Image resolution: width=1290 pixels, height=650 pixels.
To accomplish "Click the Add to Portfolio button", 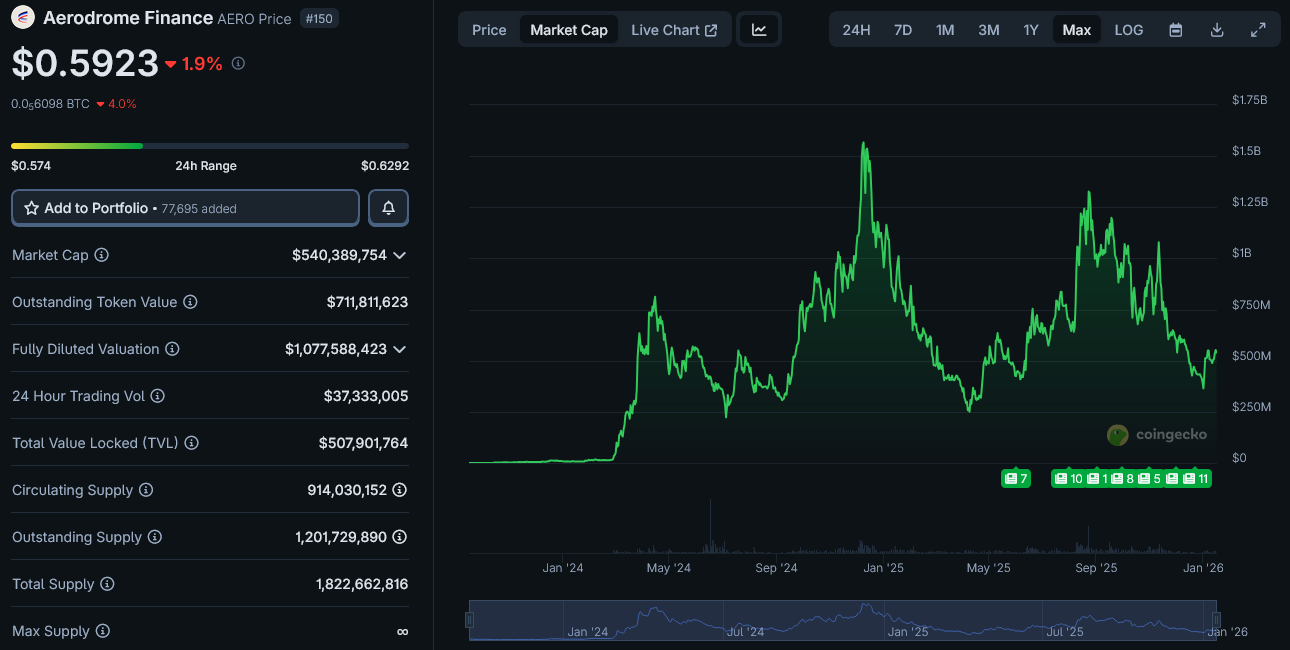I will pos(185,208).
